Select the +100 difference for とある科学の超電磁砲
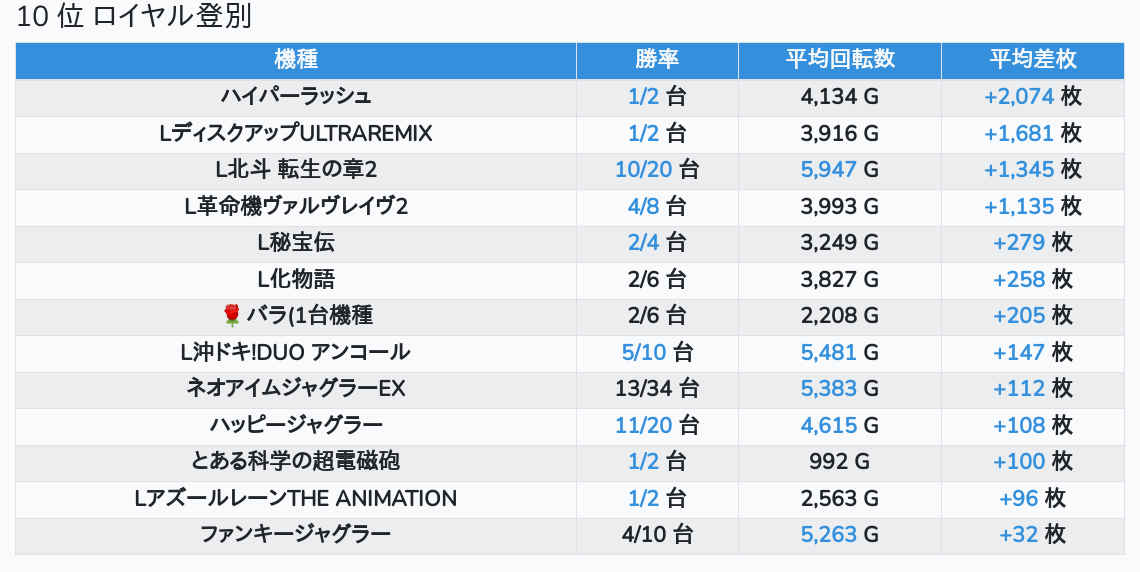The width and height of the screenshot is (1140, 572). click(1019, 462)
